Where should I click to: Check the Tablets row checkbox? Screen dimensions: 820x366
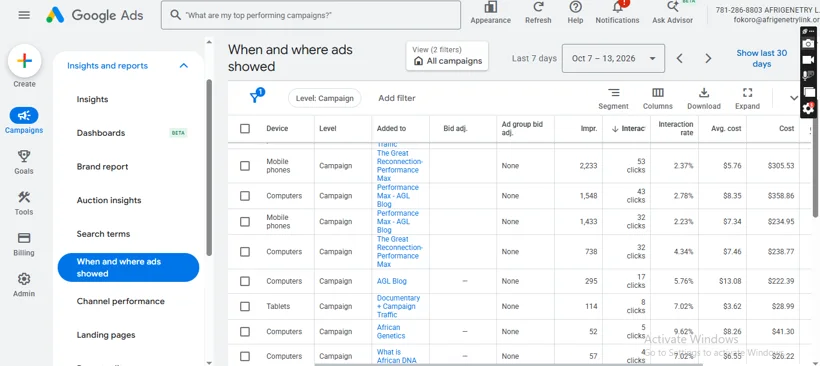pyautogui.click(x=245, y=306)
